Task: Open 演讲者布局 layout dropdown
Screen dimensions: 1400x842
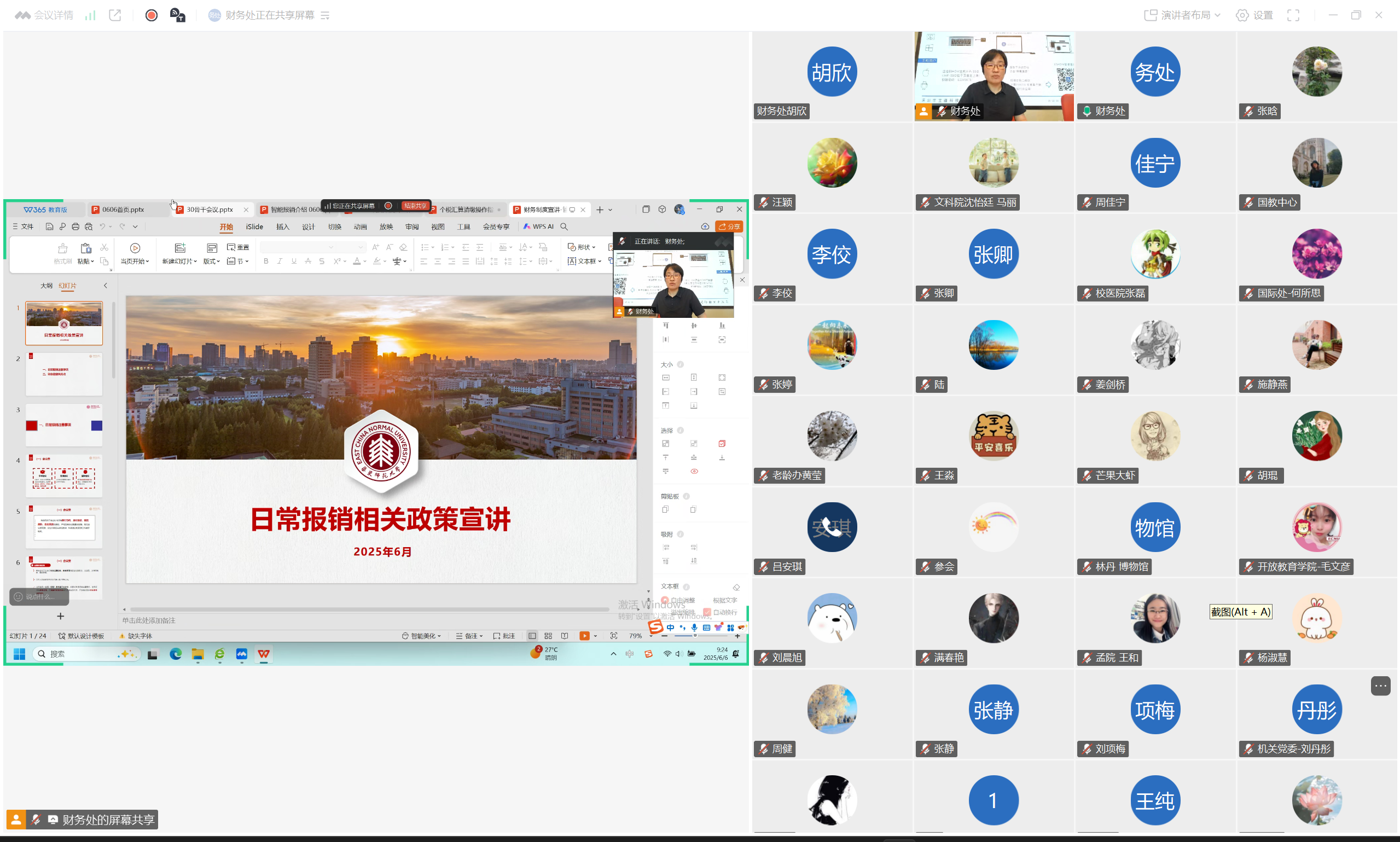Action: pos(1182,15)
